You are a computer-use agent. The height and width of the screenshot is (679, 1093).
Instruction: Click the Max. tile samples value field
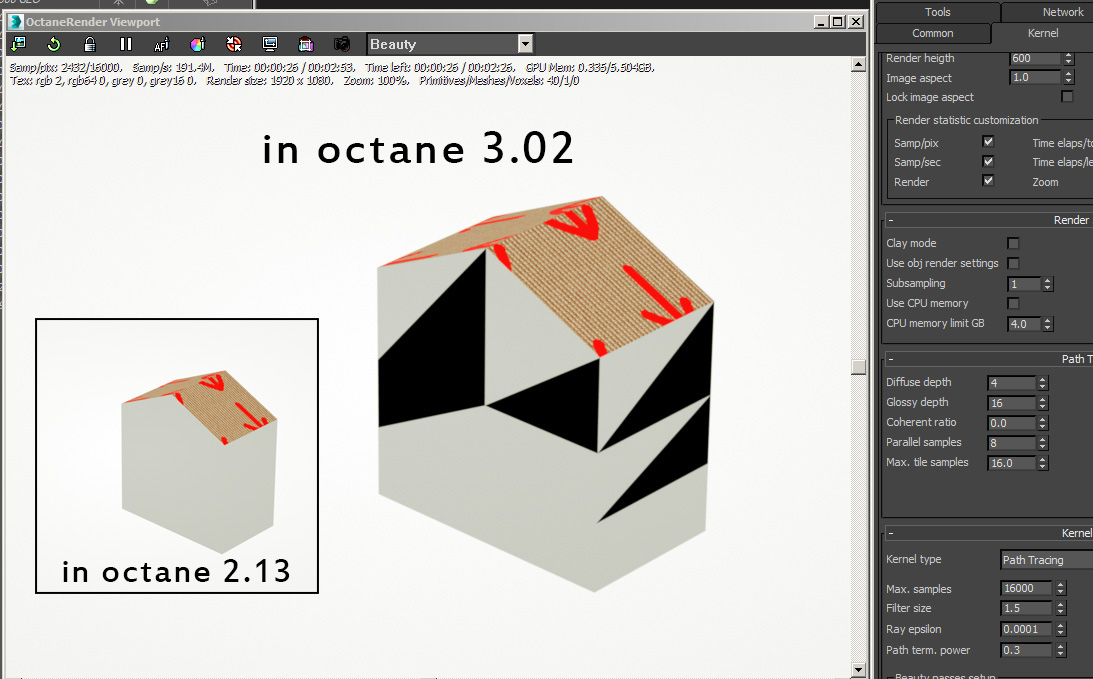(1011, 463)
